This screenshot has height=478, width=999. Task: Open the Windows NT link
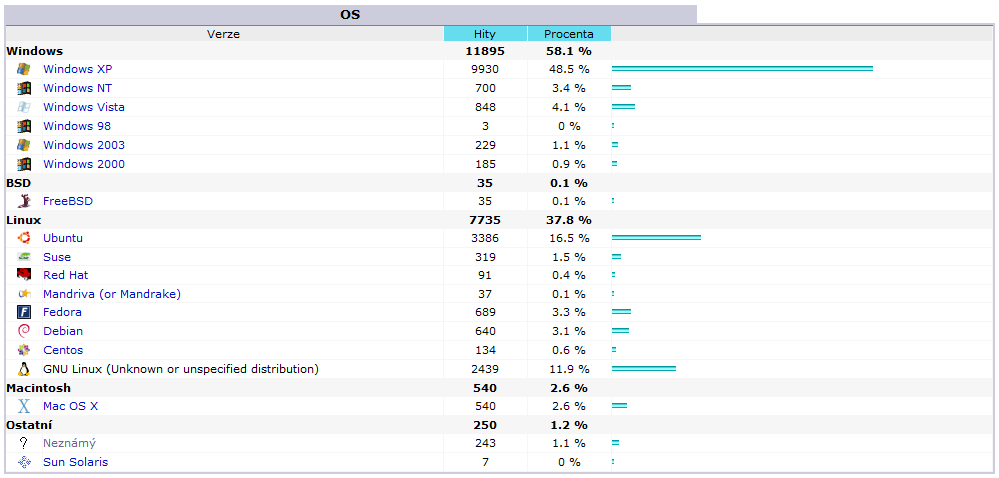pyautogui.click(x=78, y=88)
